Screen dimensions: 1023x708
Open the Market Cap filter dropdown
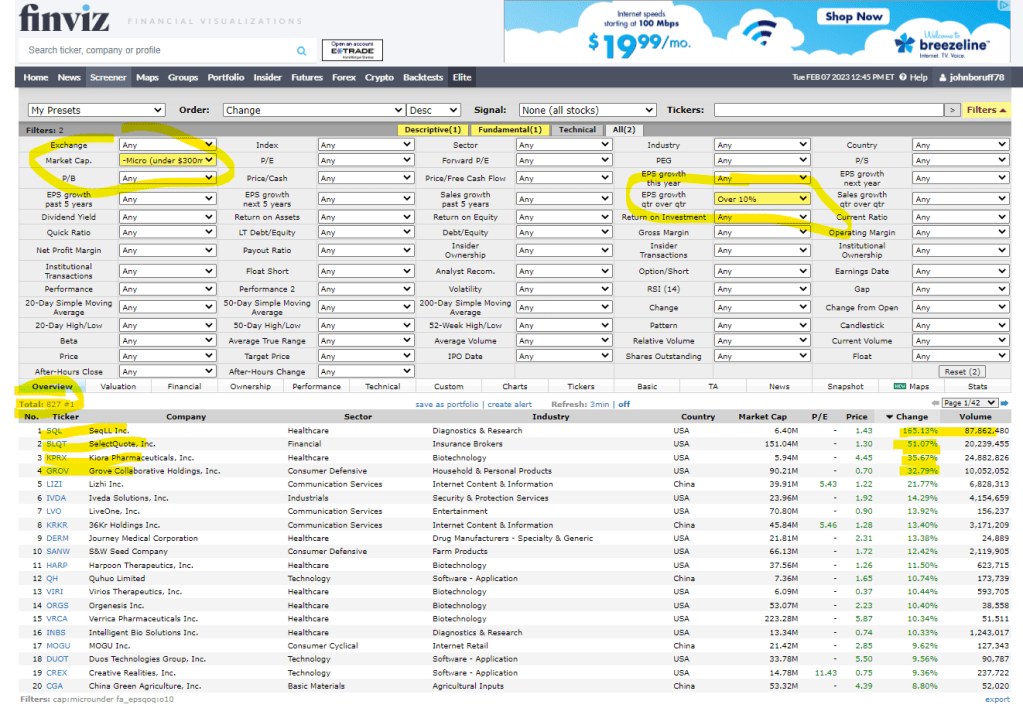click(167, 160)
